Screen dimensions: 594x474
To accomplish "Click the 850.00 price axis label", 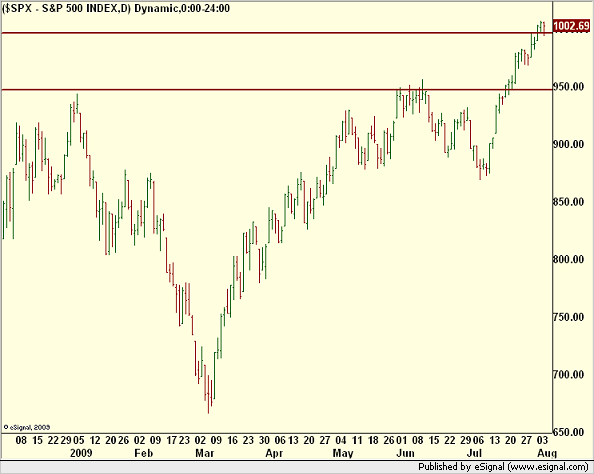I will (568, 202).
